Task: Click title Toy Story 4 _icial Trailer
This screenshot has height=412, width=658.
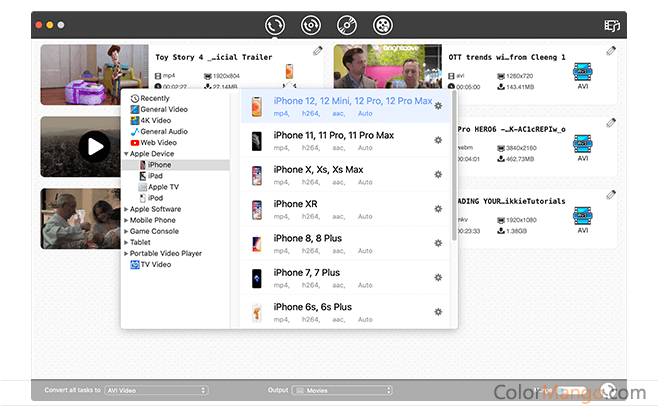Action: click(x=214, y=57)
